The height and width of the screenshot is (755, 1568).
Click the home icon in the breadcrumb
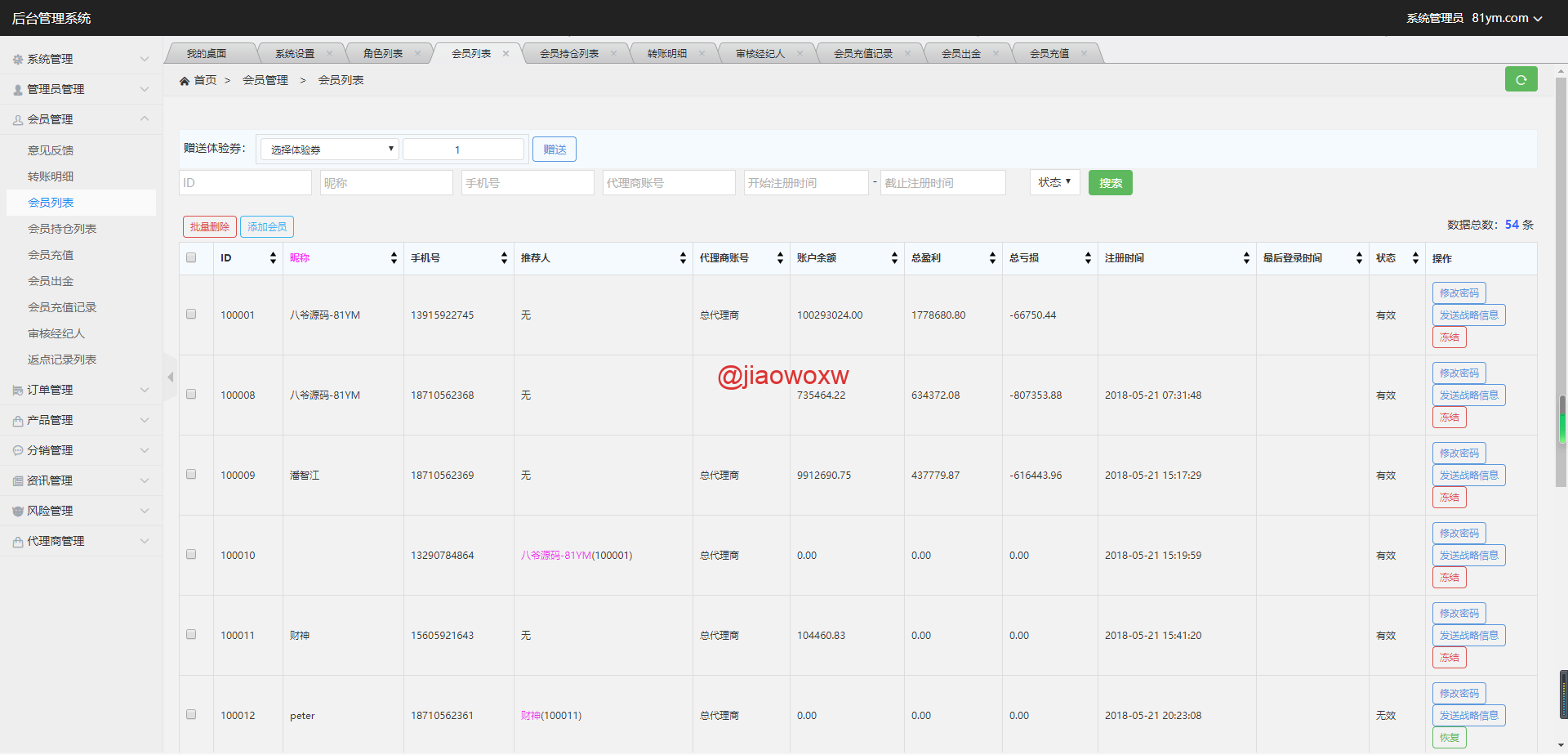pos(185,81)
